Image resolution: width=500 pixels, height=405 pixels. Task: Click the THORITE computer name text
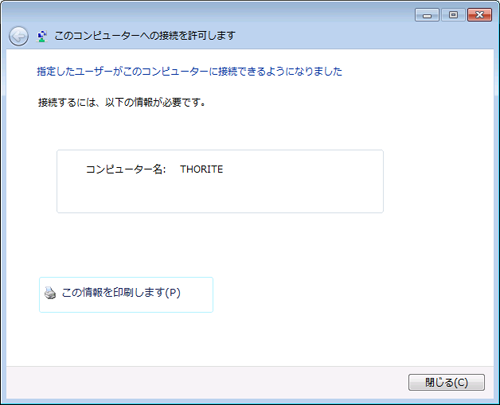pyautogui.click(x=202, y=169)
